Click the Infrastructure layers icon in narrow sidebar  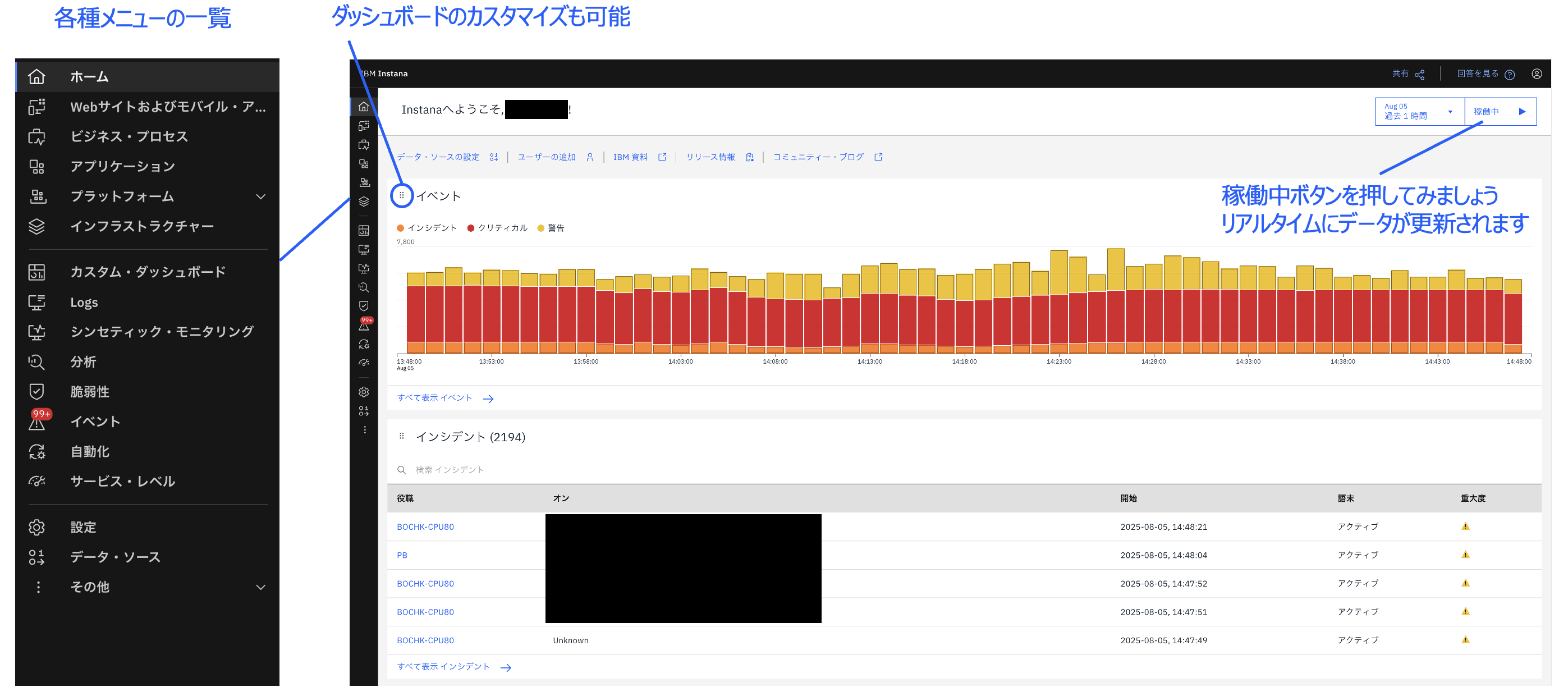[x=364, y=202]
